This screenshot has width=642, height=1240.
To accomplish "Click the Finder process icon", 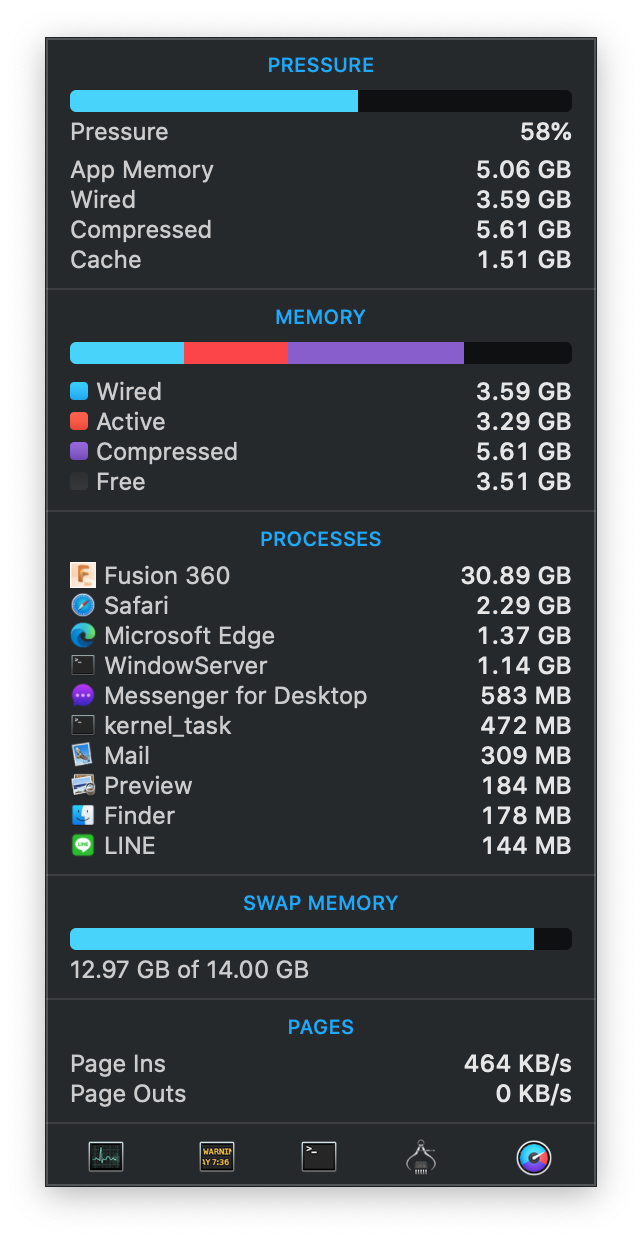I will (83, 816).
